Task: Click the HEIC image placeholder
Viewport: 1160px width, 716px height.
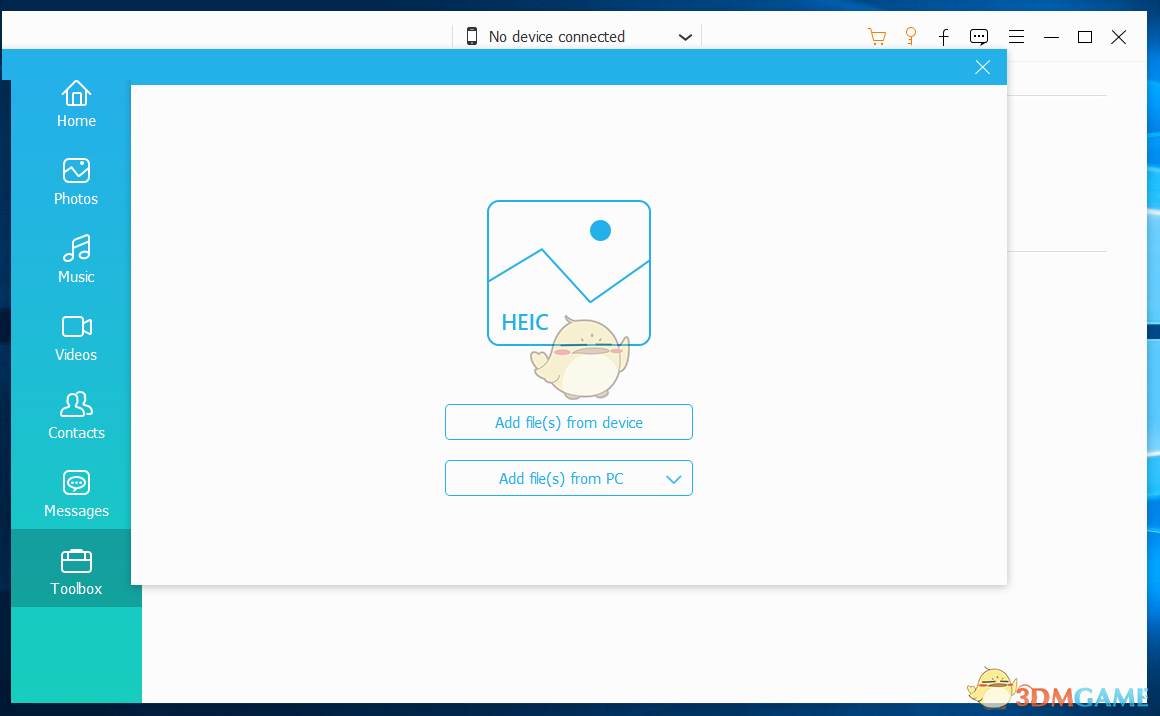Action: click(x=569, y=273)
